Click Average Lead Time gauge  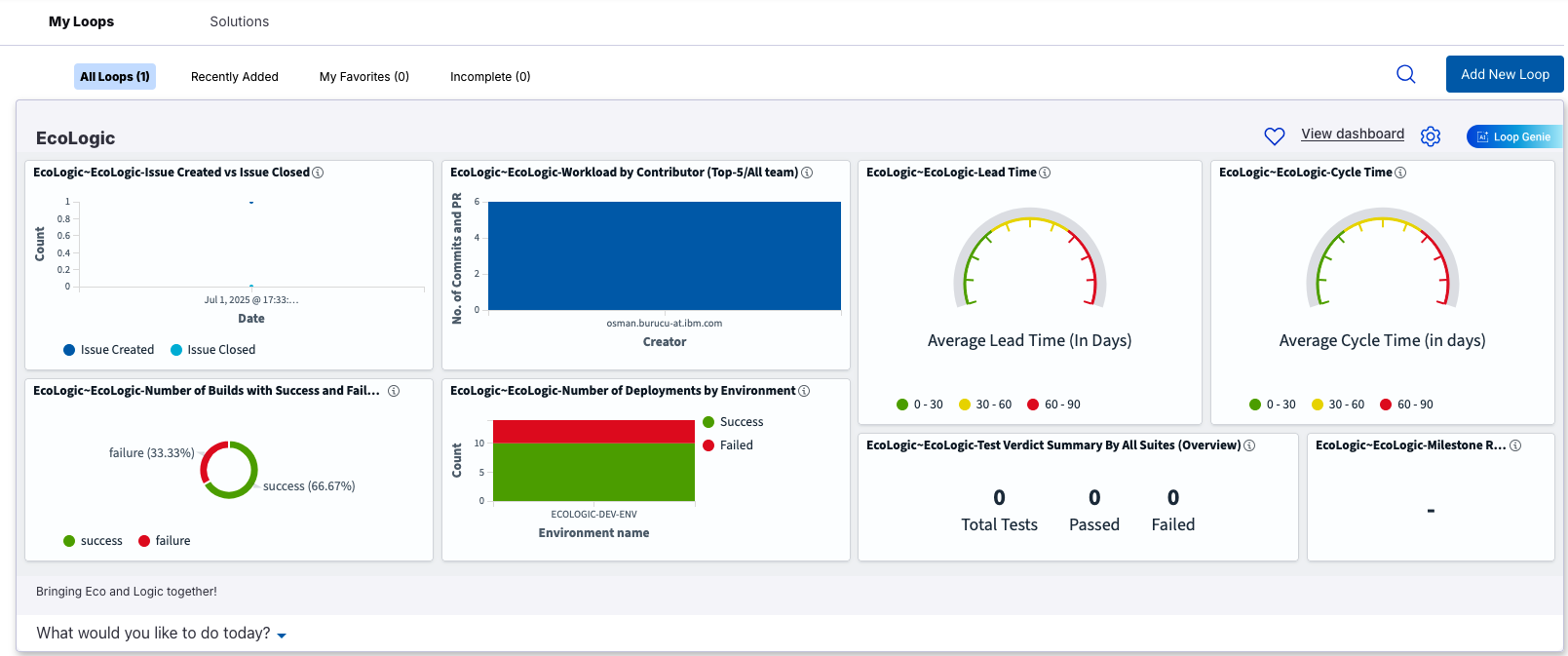tap(1030, 257)
